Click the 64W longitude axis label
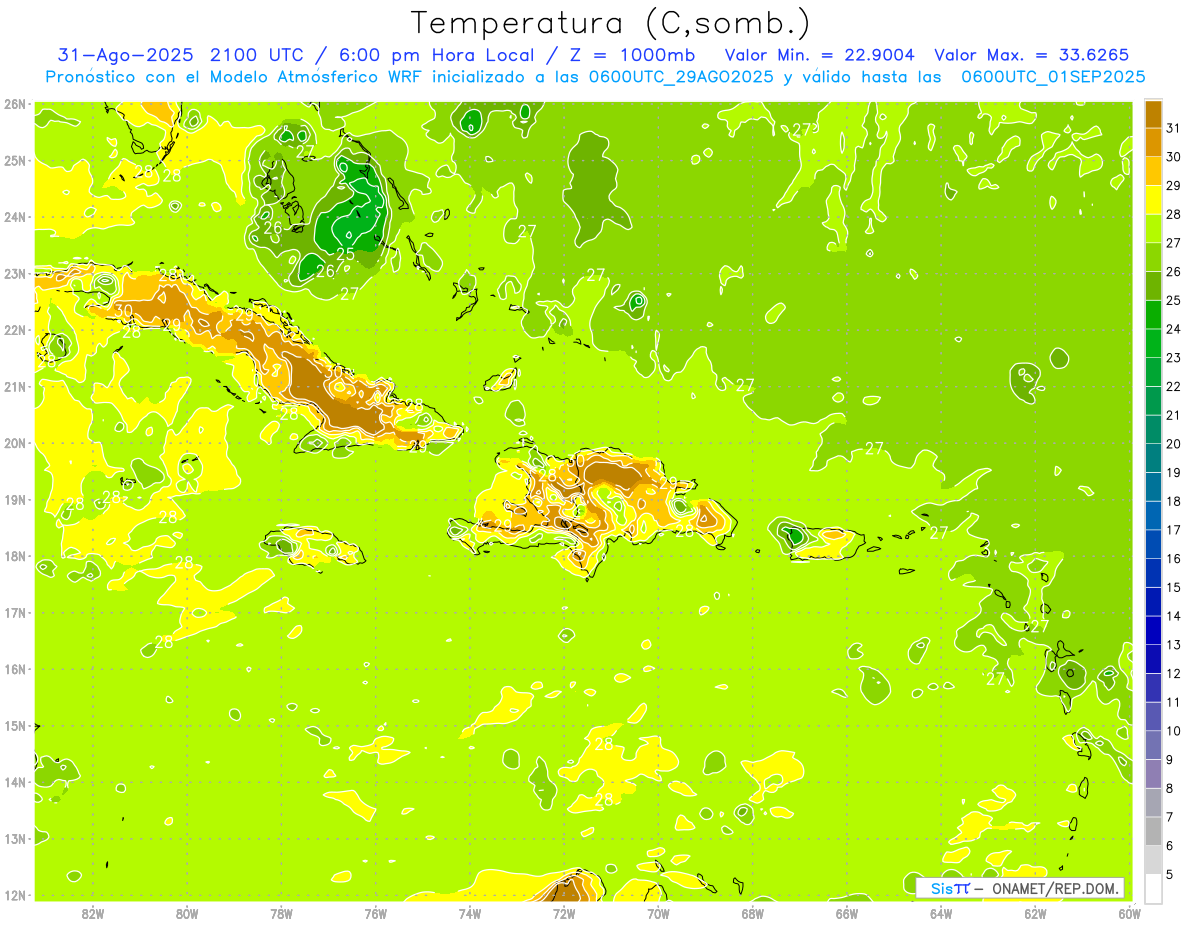The image size is (1200, 927). pyautogui.click(x=941, y=913)
